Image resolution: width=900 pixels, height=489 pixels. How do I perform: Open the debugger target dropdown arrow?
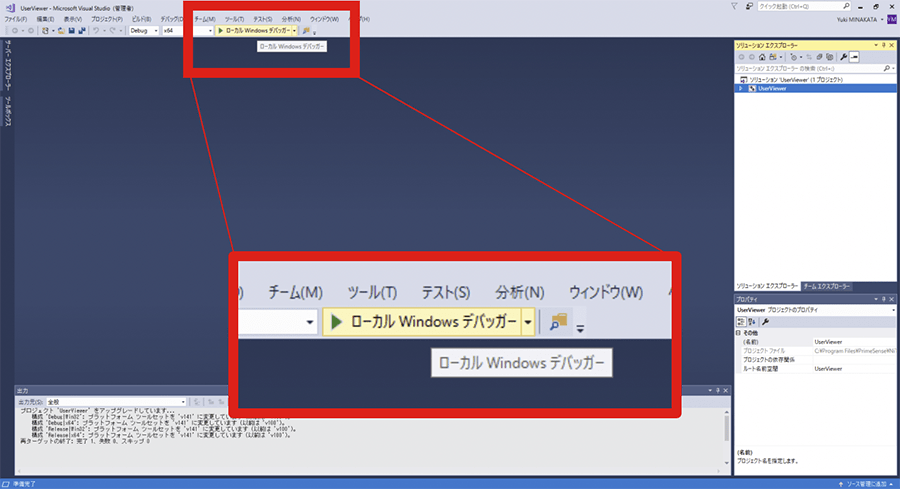pos(294,30)
